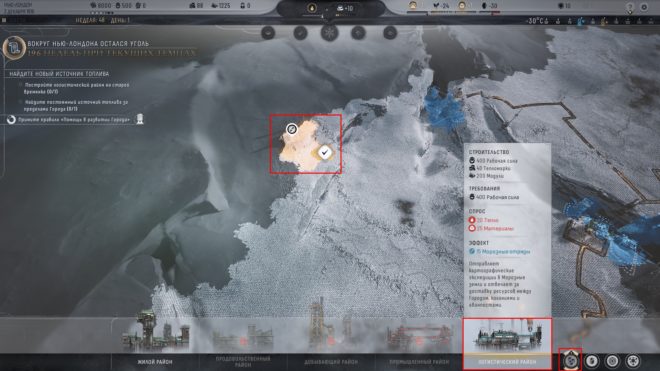Open the settings gear in top-right corner
This screenshot has height=371, width=660.
tap(644, 7)
